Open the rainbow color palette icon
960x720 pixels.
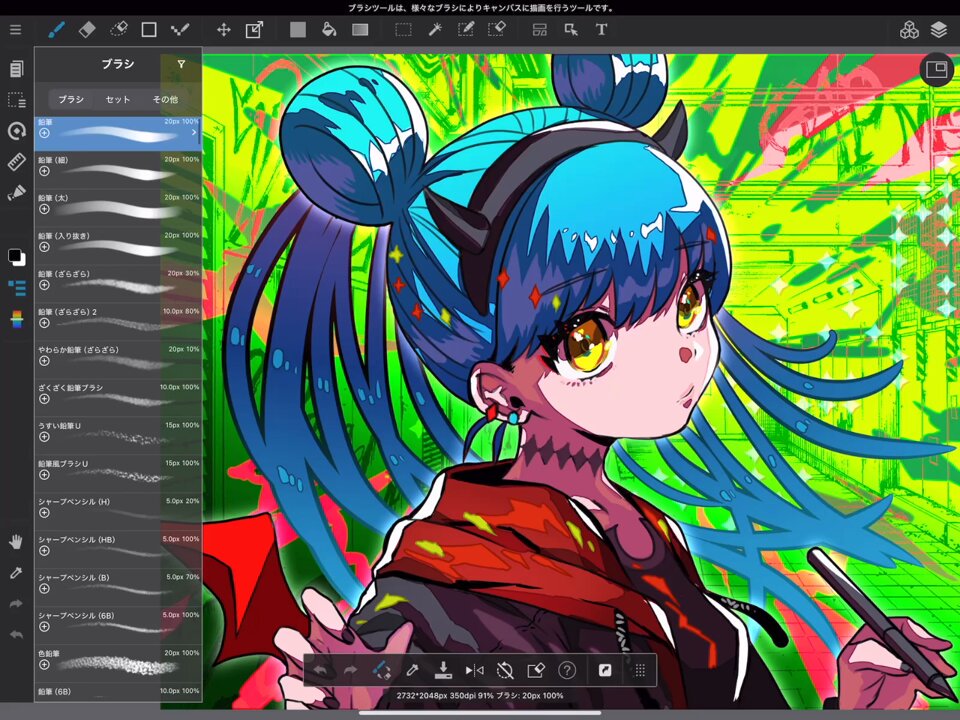[17, 318]
